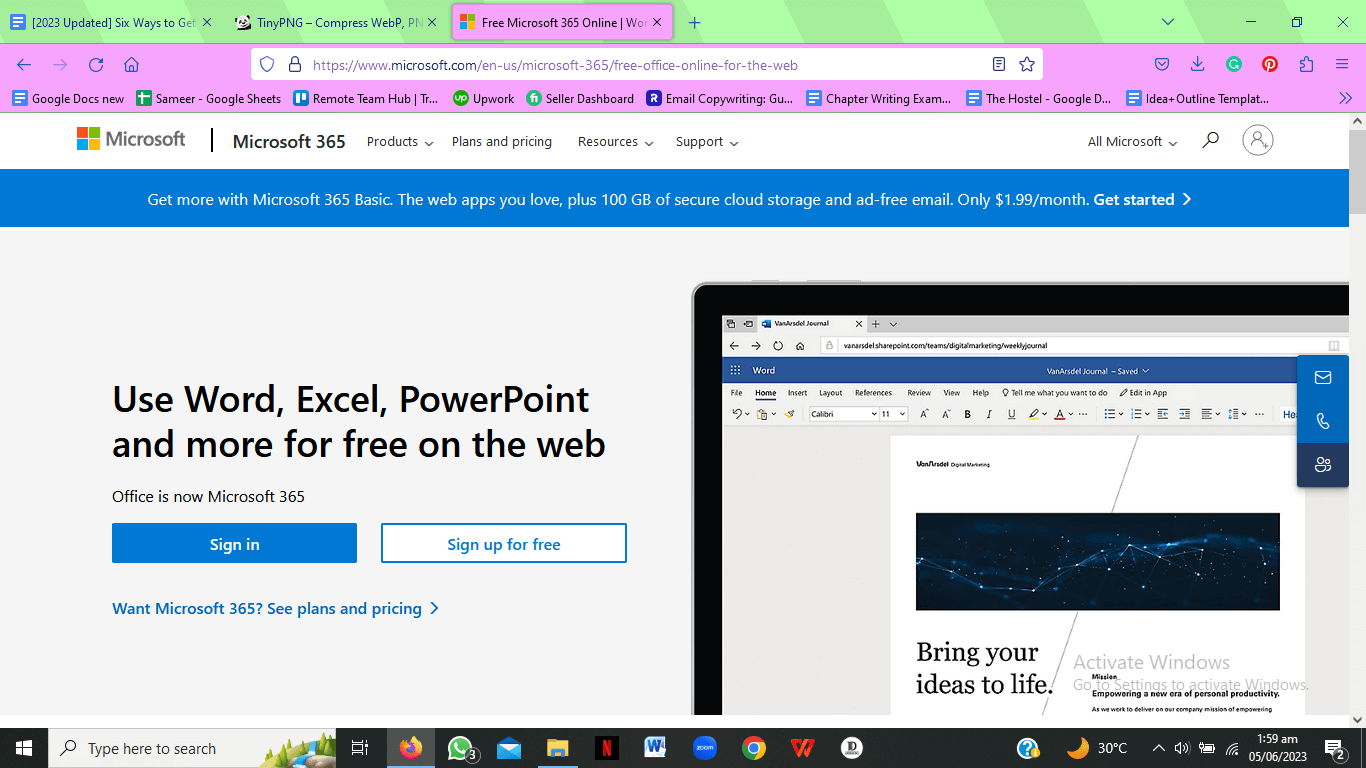Open See plans and pricing link
This screenshot has height=768, width=1366.
tap(276, 608)
